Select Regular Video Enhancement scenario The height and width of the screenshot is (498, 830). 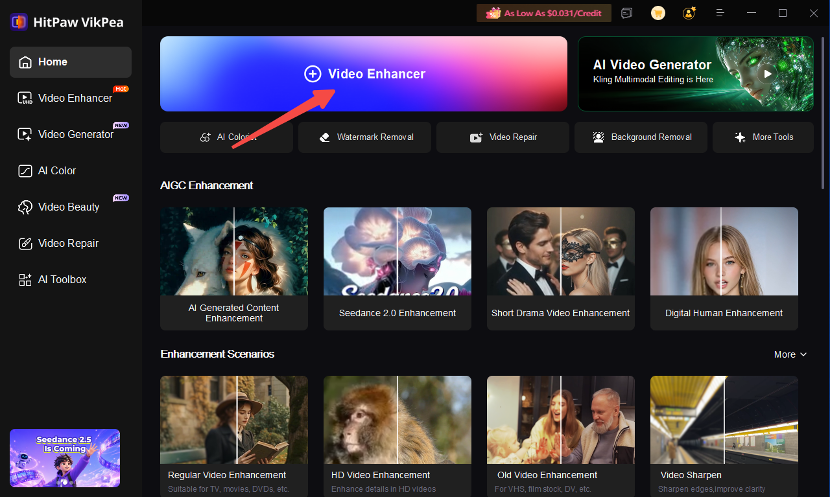click(x=234, y=436)
